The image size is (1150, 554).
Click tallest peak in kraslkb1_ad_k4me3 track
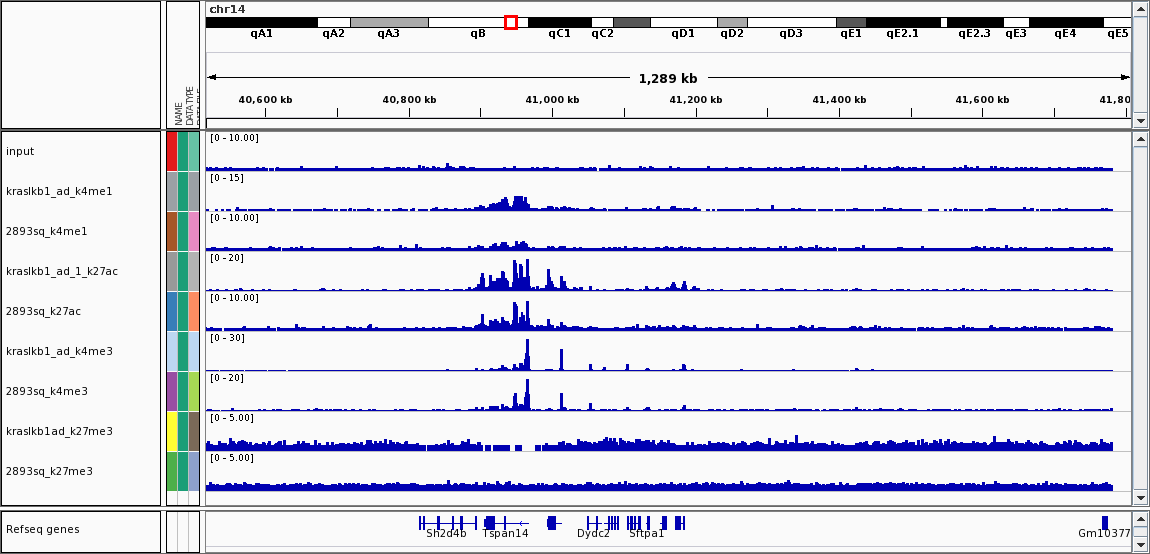point(528,354)
